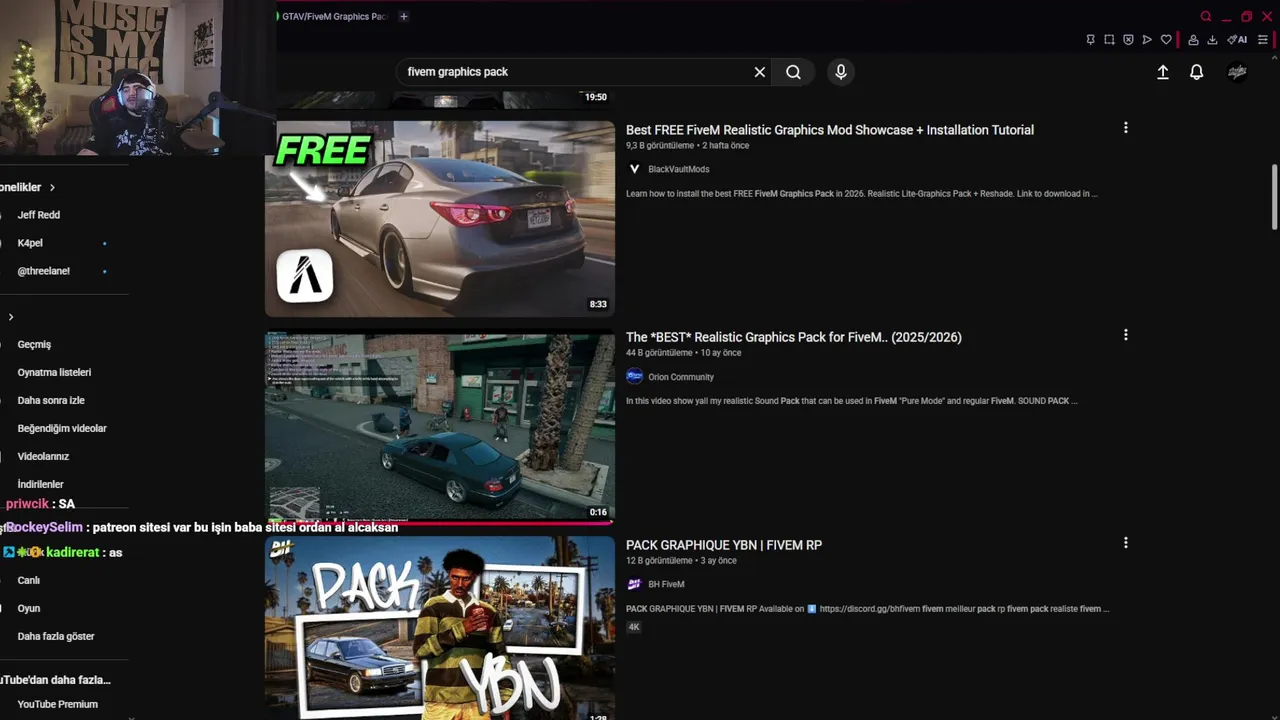
Task: Click the 'Learn how to install the best FREE' description
Action: (862, 193)
